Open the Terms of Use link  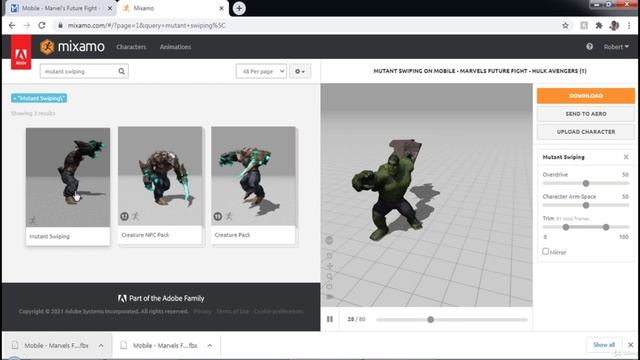pyautogui.click(x=233, y=311)
